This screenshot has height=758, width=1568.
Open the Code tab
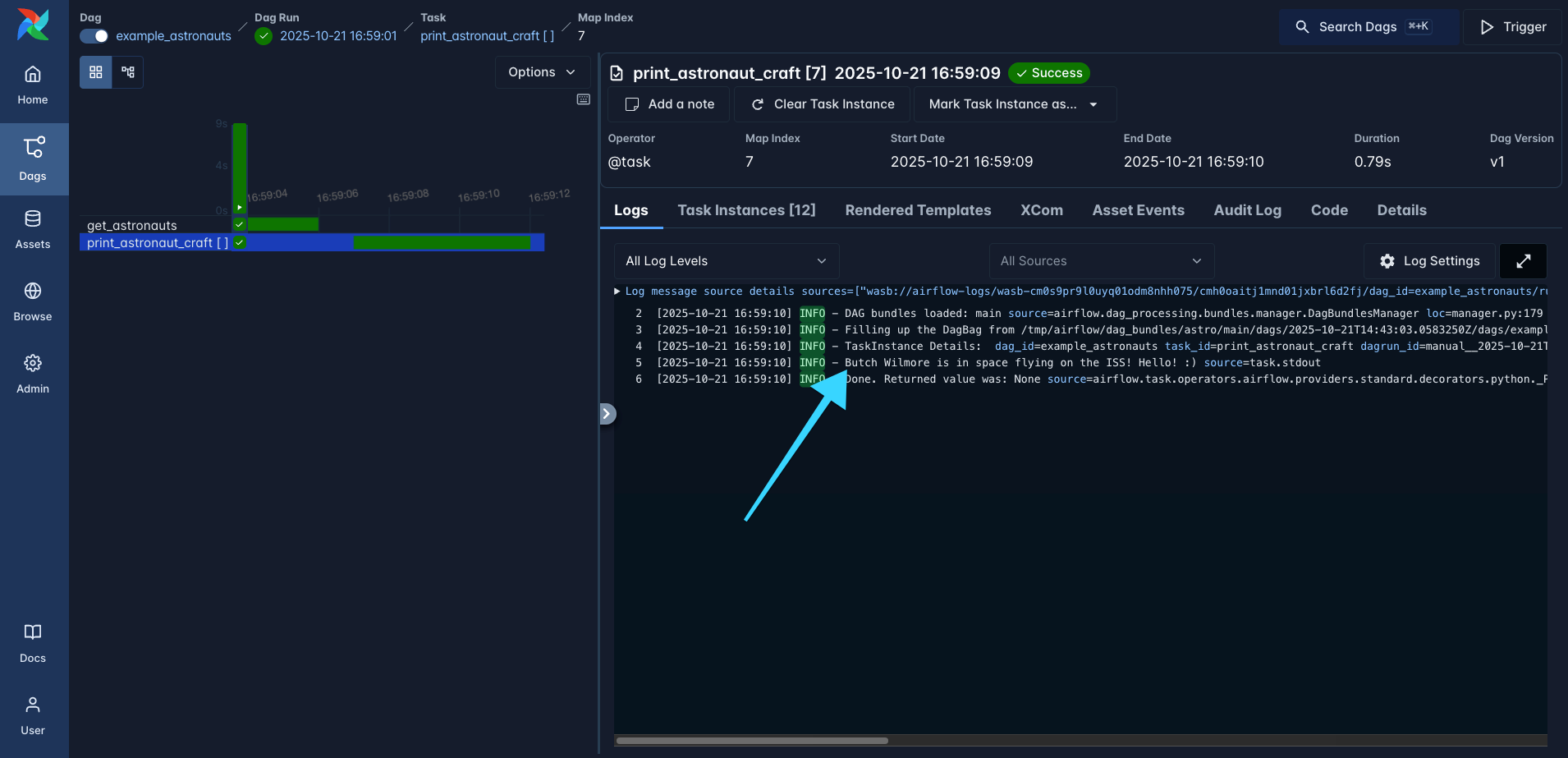(1328, 210)
